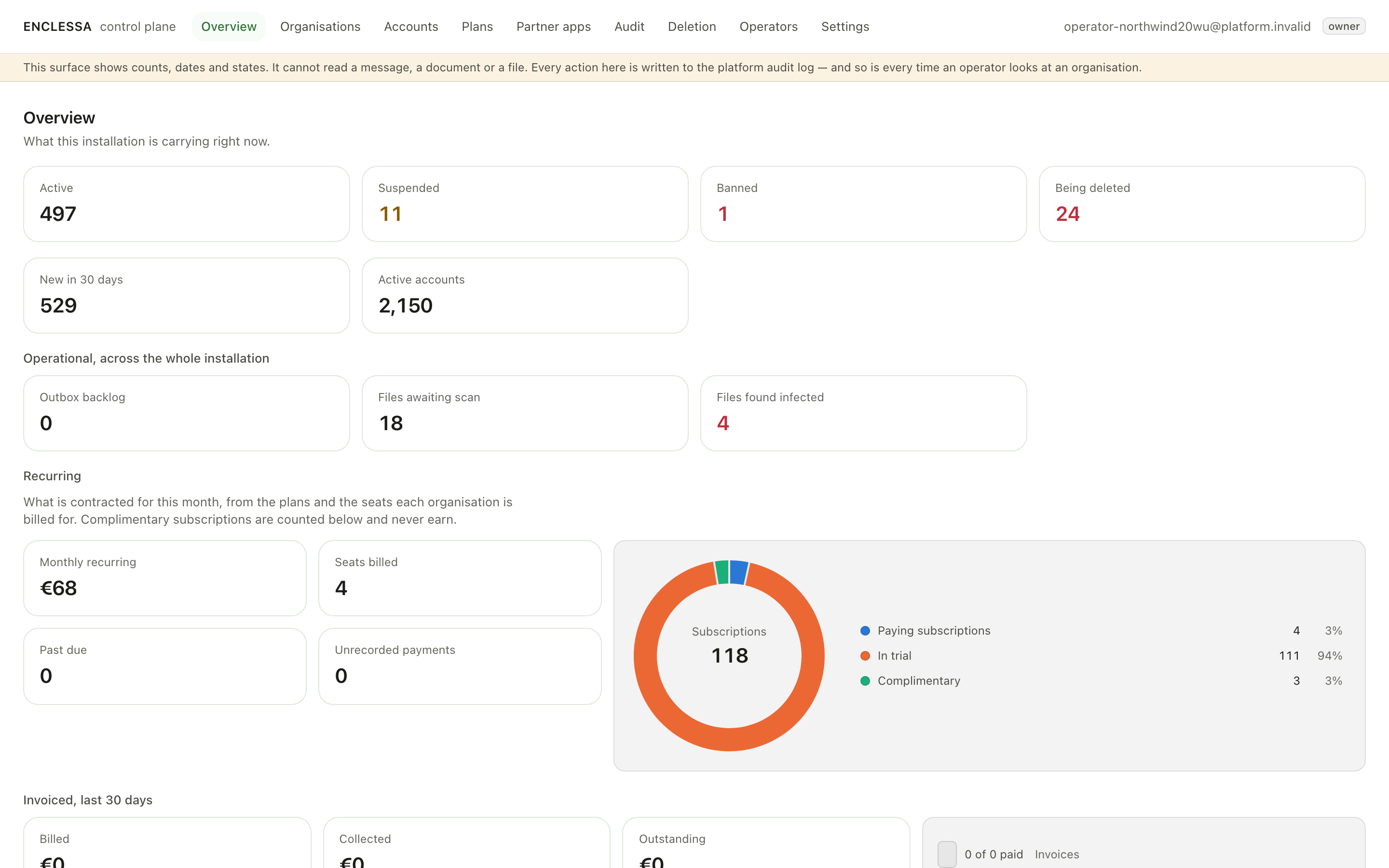This screenshot has height=868, width=1389.
Task: Open the Being deleted 24 card
Action: coord(1202,204)
